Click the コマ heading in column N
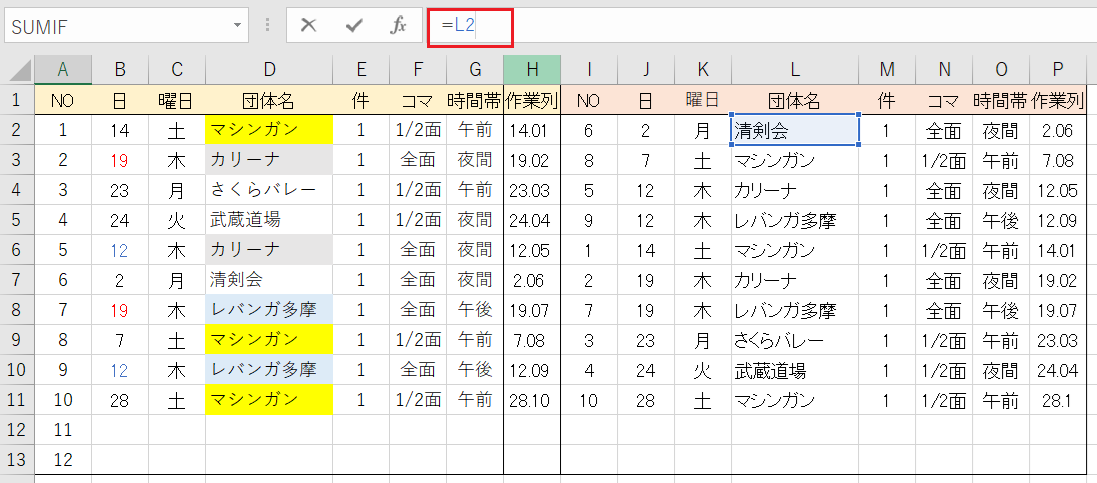 944,101
